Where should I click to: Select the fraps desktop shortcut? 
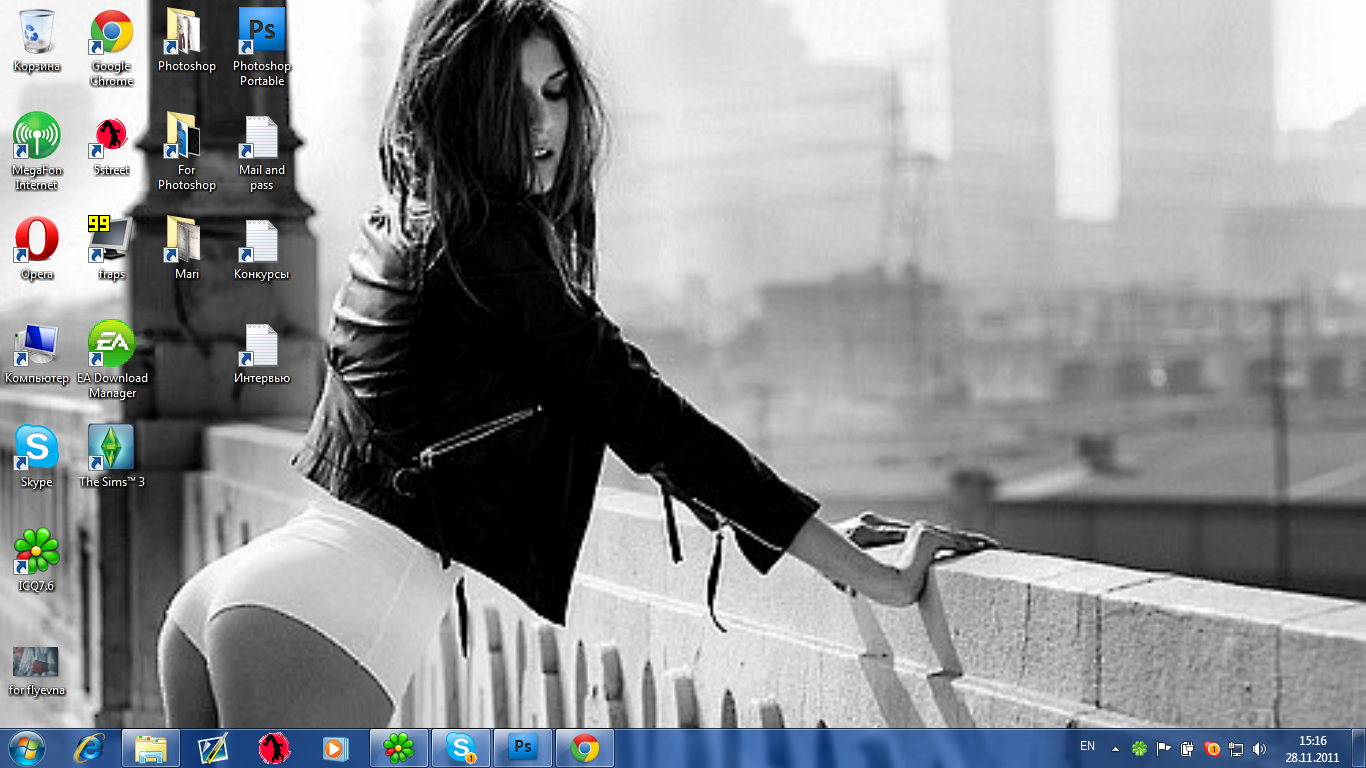112,249
